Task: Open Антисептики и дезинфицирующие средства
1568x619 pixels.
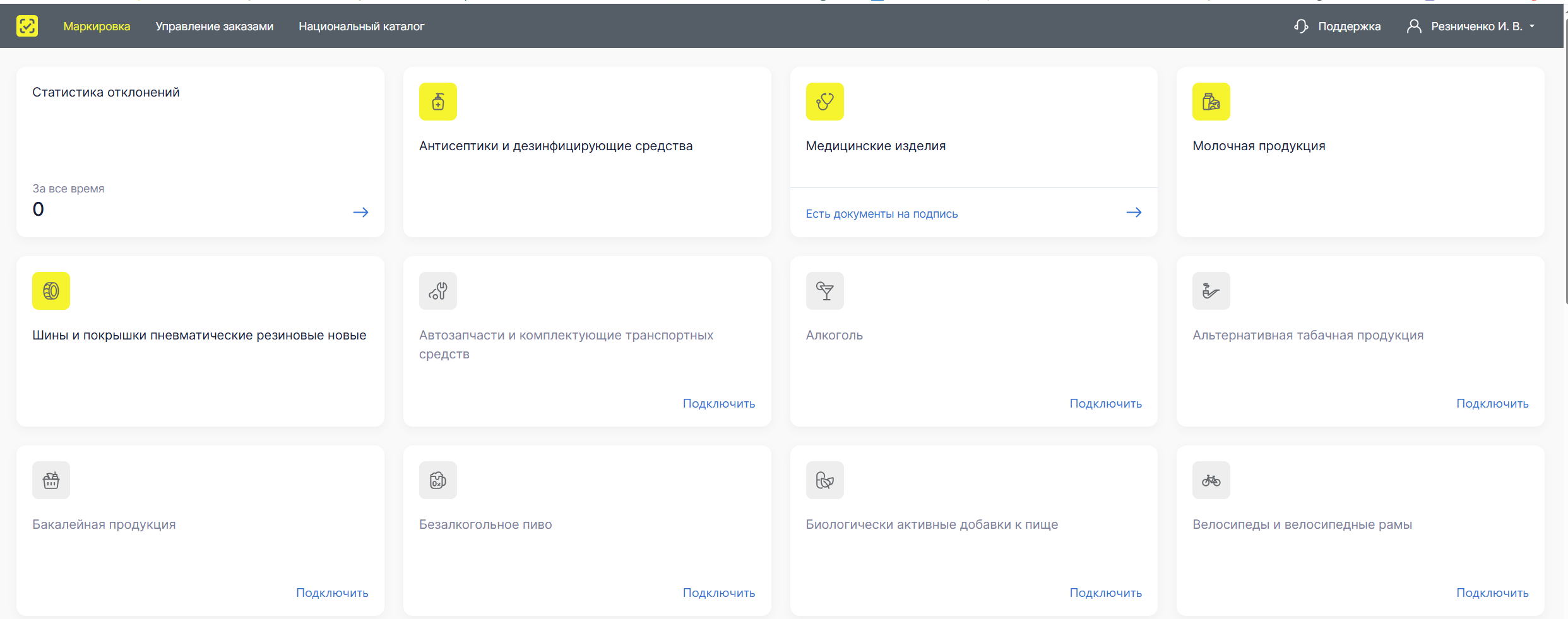Action: [x=555, y=146]
